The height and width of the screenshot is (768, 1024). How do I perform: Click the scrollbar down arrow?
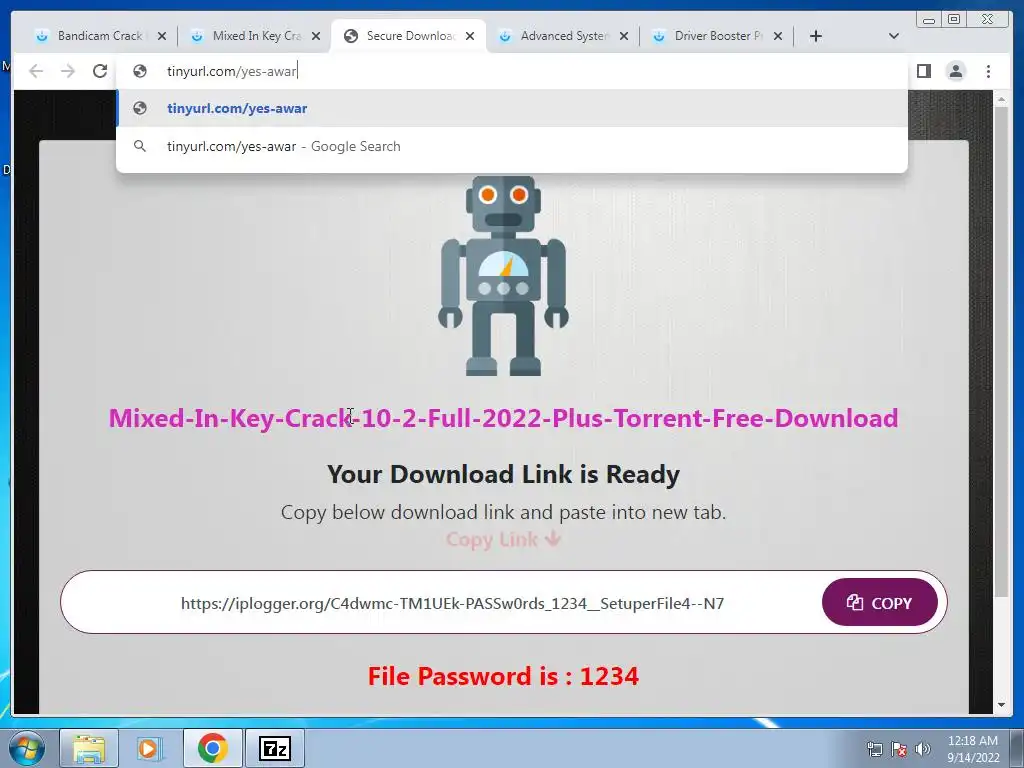click(1001, 705)
